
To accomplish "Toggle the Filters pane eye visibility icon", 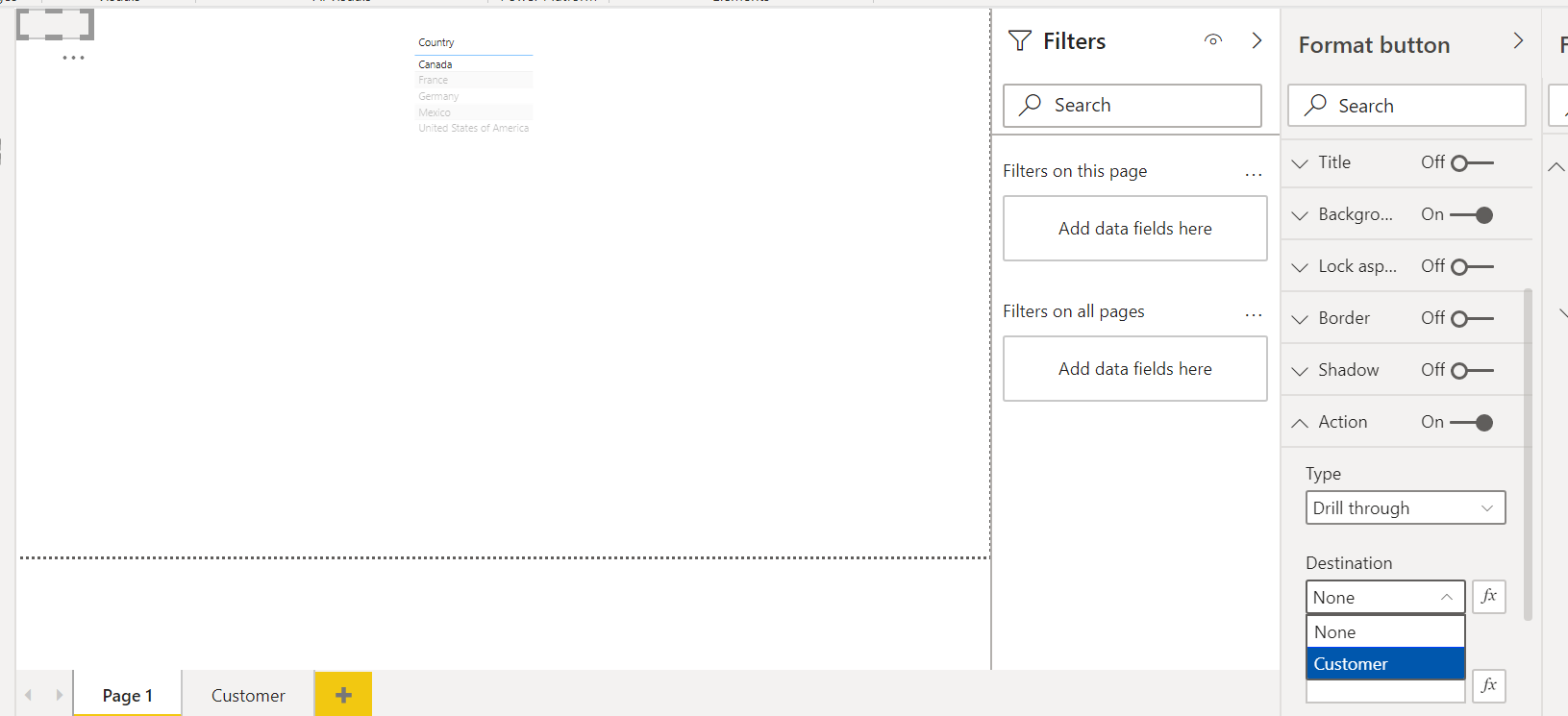I will [1213, 40].
